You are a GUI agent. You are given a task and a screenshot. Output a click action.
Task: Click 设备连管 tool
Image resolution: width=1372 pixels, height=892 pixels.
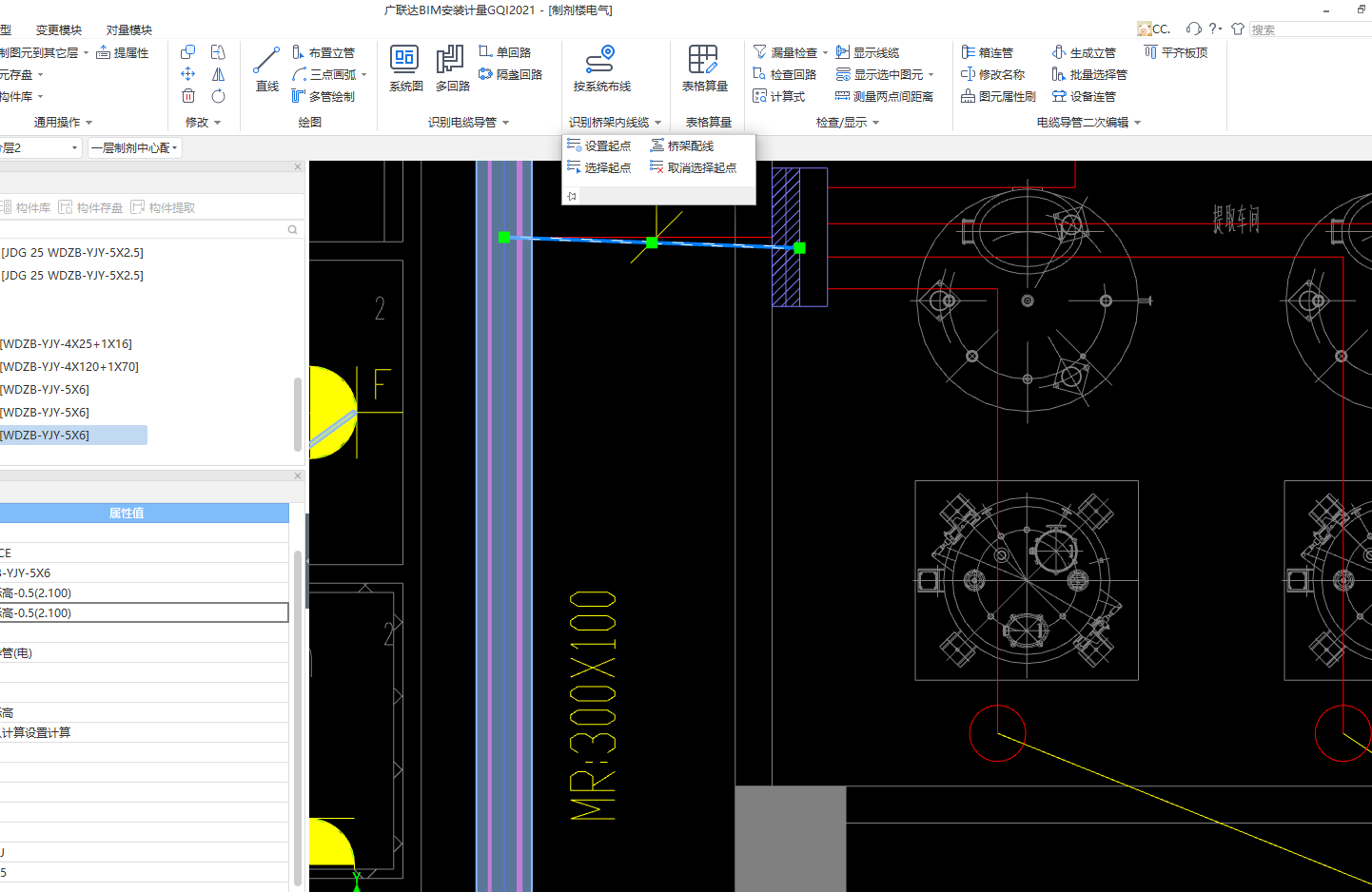[x=1085, y=96]
